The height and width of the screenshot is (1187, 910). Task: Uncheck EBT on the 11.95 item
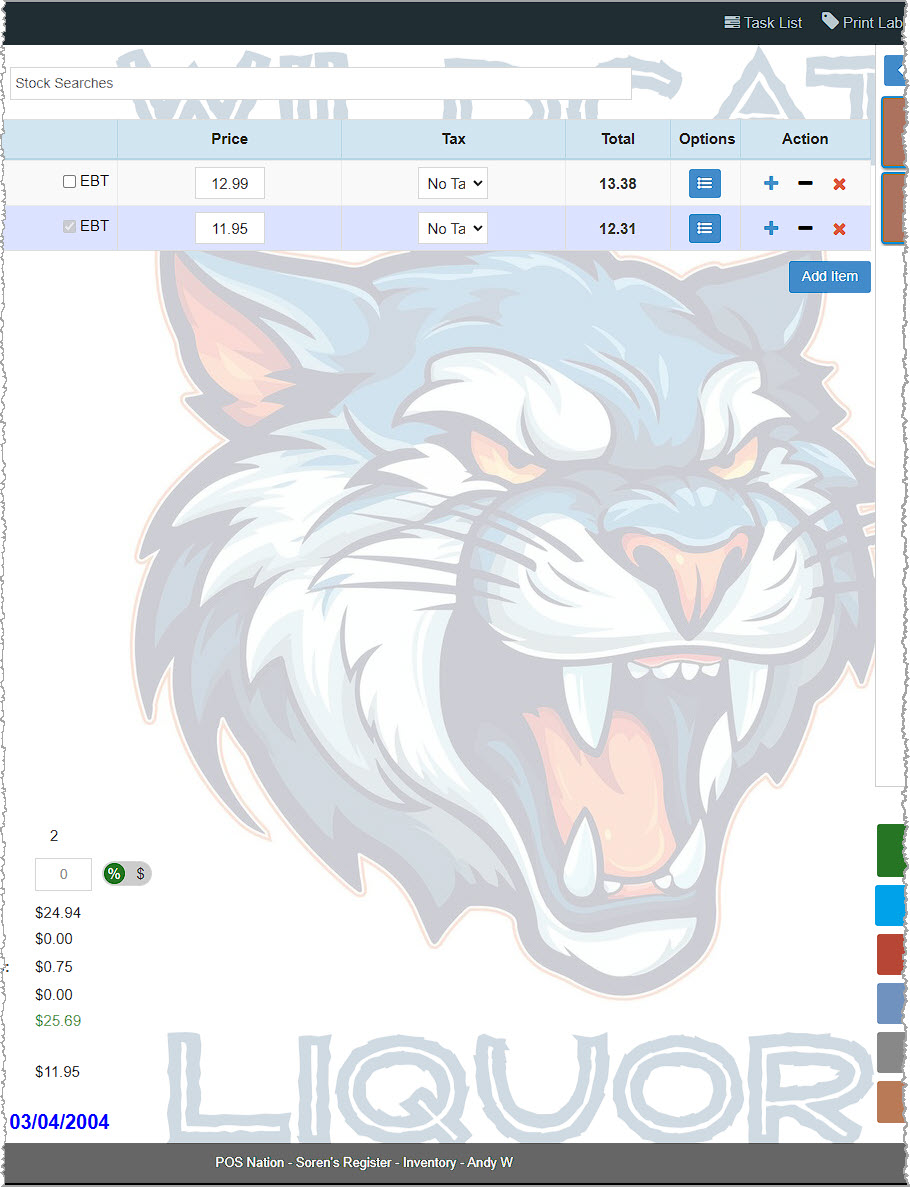coord(68,225)
